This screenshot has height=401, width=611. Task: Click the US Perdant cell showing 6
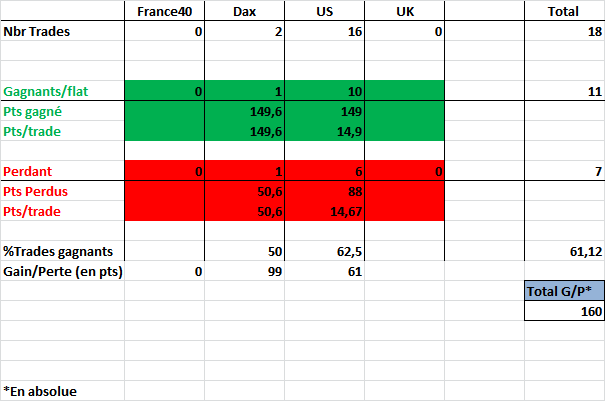[325, 171]
